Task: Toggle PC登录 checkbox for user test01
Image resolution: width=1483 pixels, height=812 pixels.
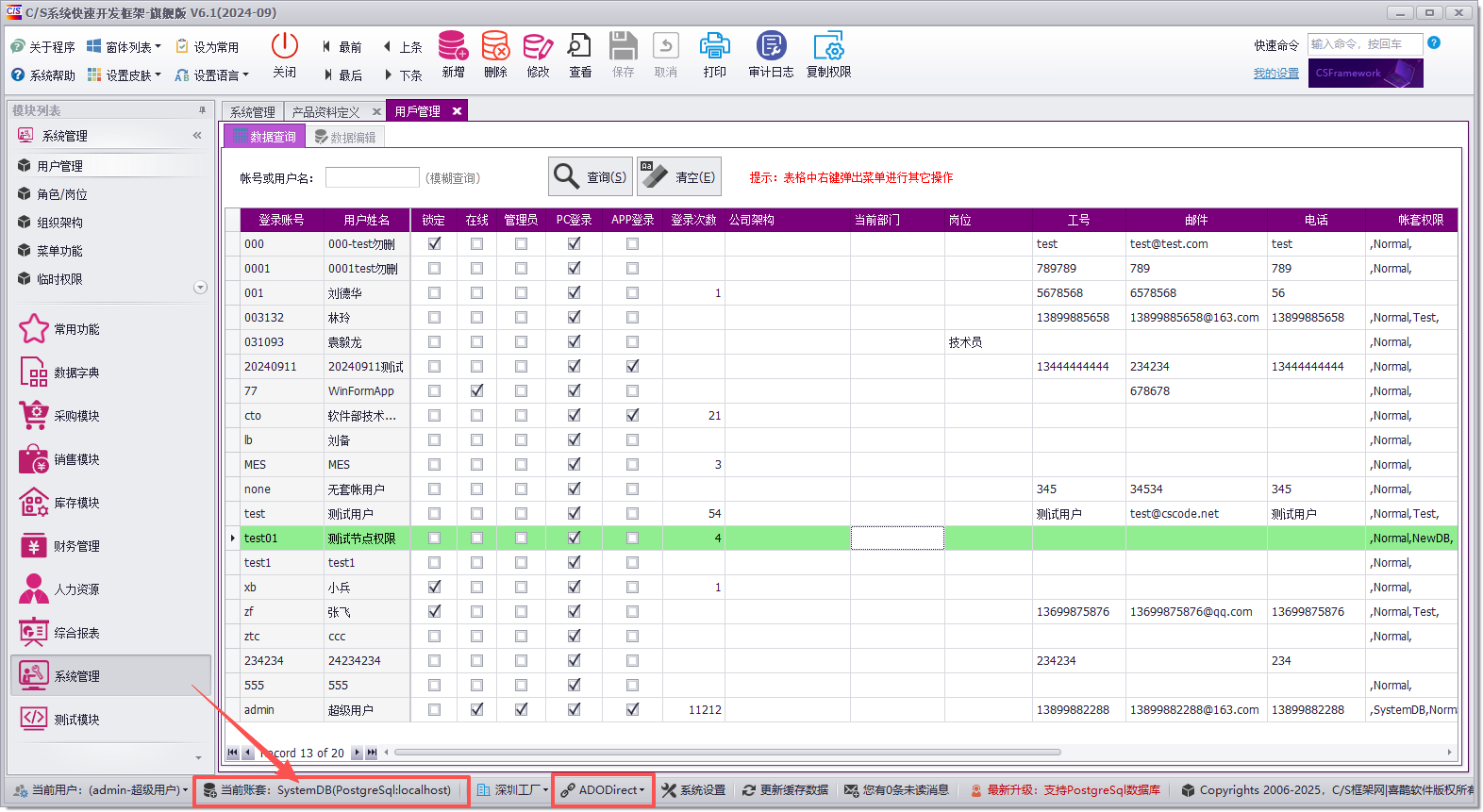Action: 574,538
